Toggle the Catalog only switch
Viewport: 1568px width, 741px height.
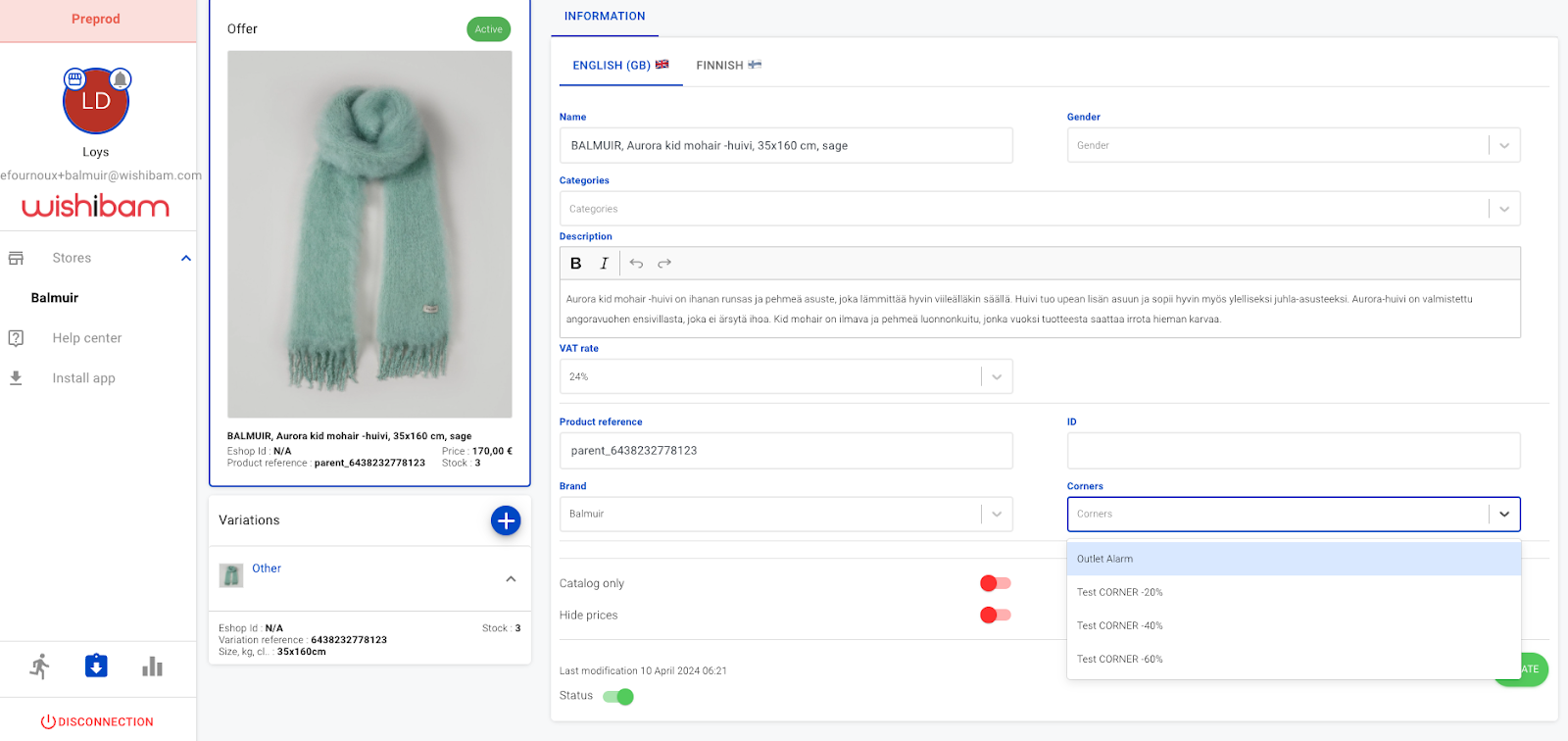point(996,583)
